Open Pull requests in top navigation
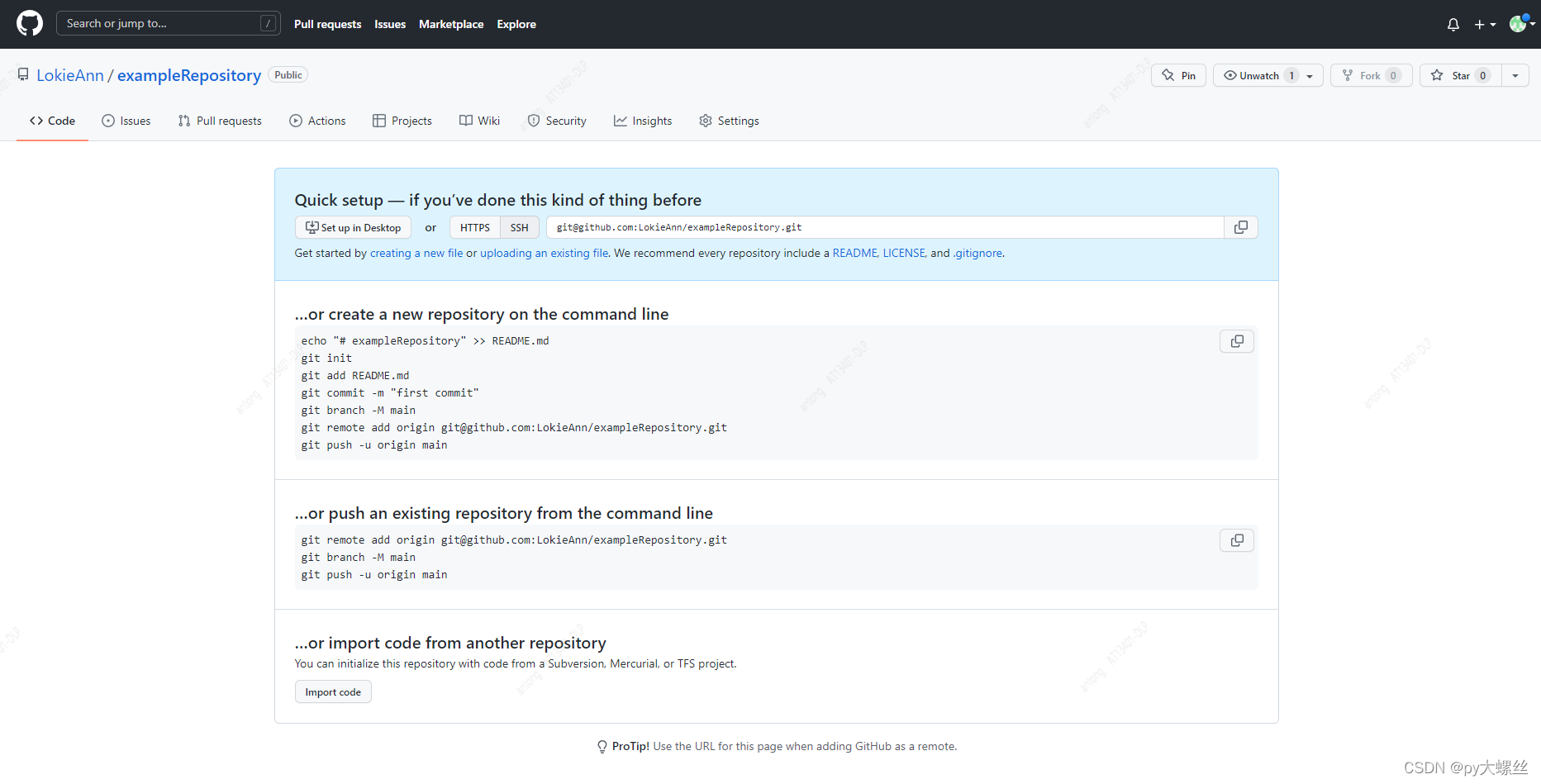Image resolution: width=1541 pixels, height=784 pixels. (327, 24)
